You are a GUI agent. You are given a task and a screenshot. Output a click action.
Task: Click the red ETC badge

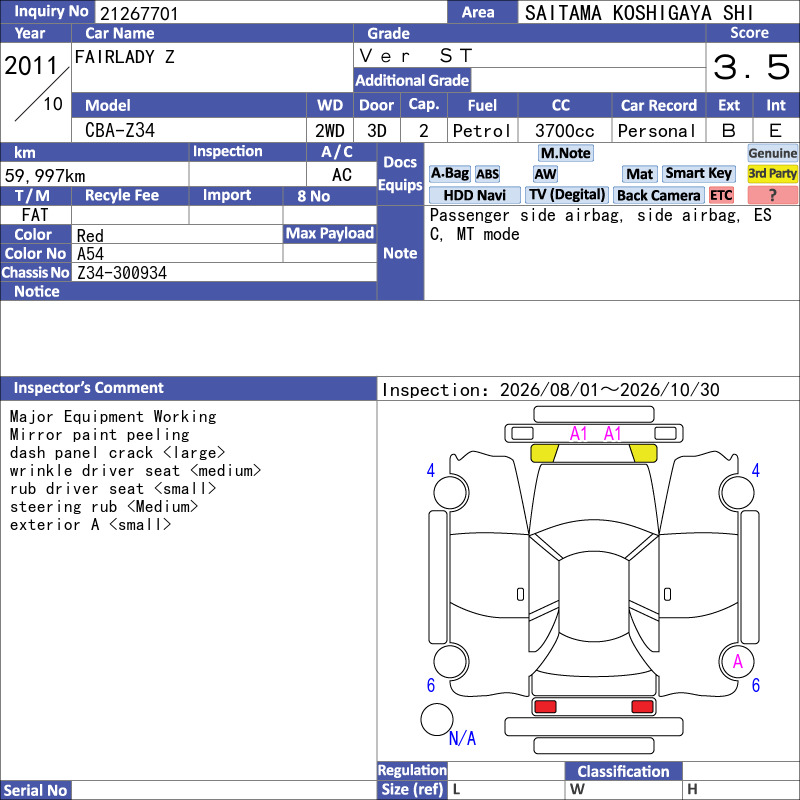click(x=721, y=195)
